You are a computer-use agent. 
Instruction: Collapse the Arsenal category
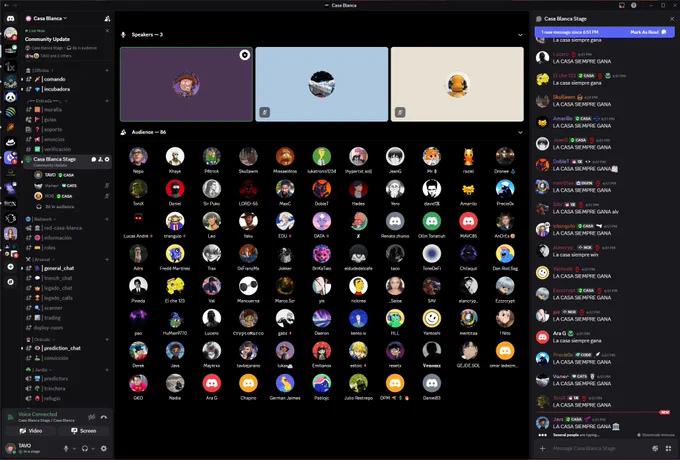(x=40, y=259)
